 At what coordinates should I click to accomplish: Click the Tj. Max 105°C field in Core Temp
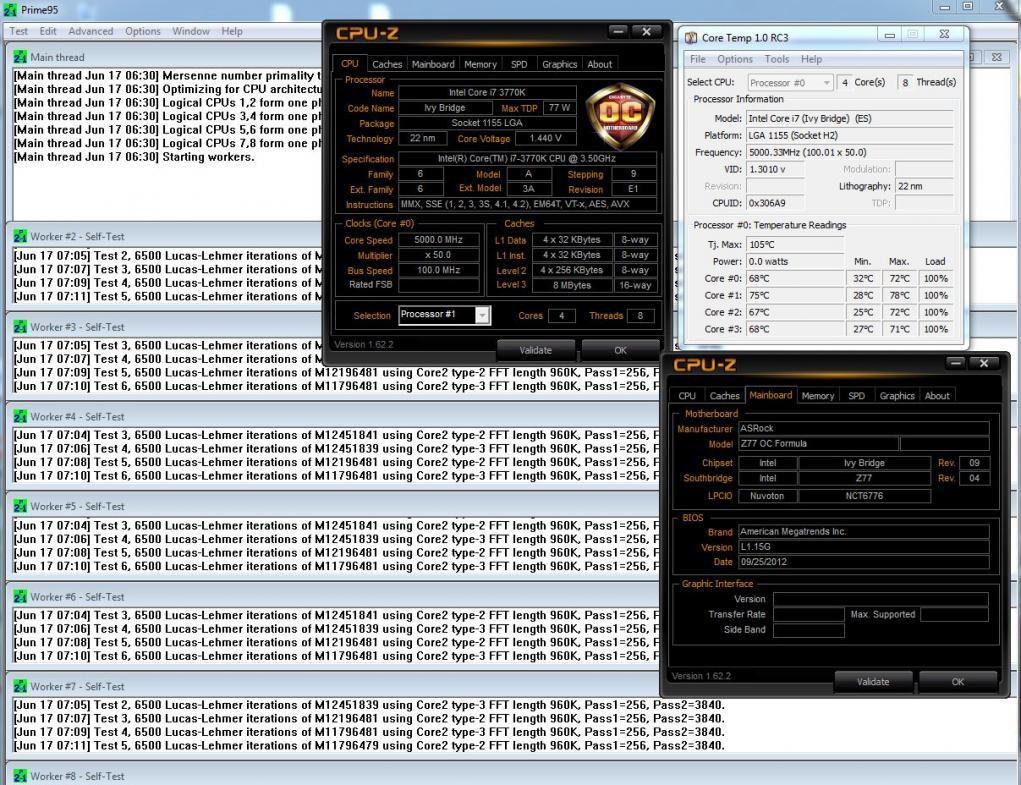pos(794,245)
